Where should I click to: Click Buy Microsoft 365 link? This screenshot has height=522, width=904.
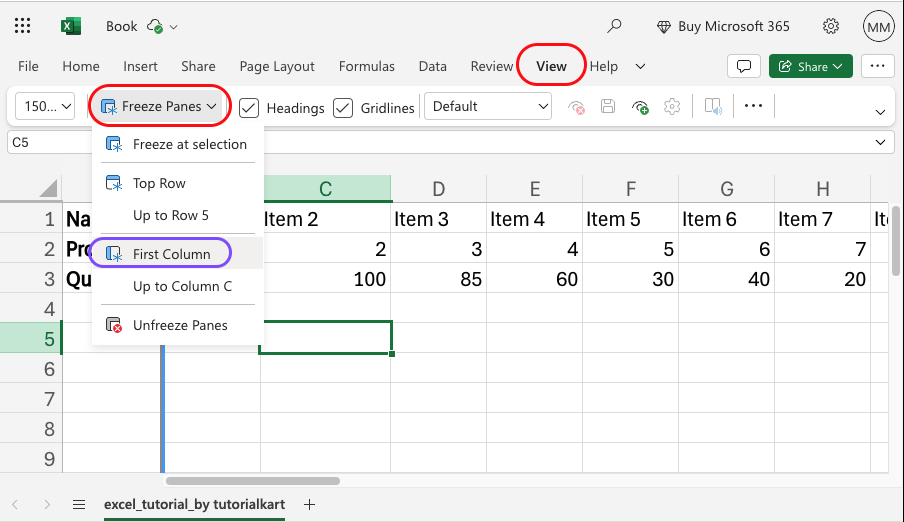(724, 27)
